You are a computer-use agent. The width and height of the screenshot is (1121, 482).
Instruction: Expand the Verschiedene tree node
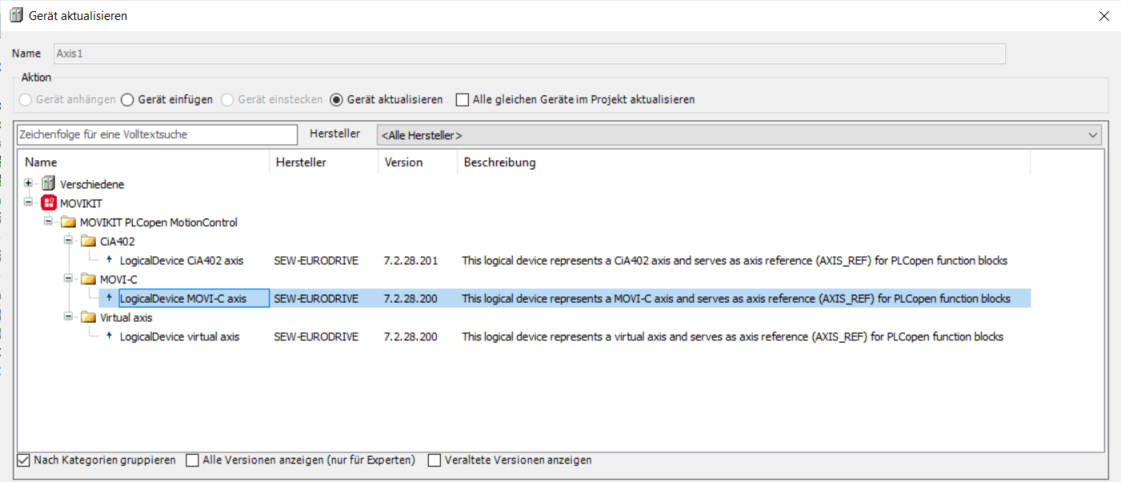point(29,184)
